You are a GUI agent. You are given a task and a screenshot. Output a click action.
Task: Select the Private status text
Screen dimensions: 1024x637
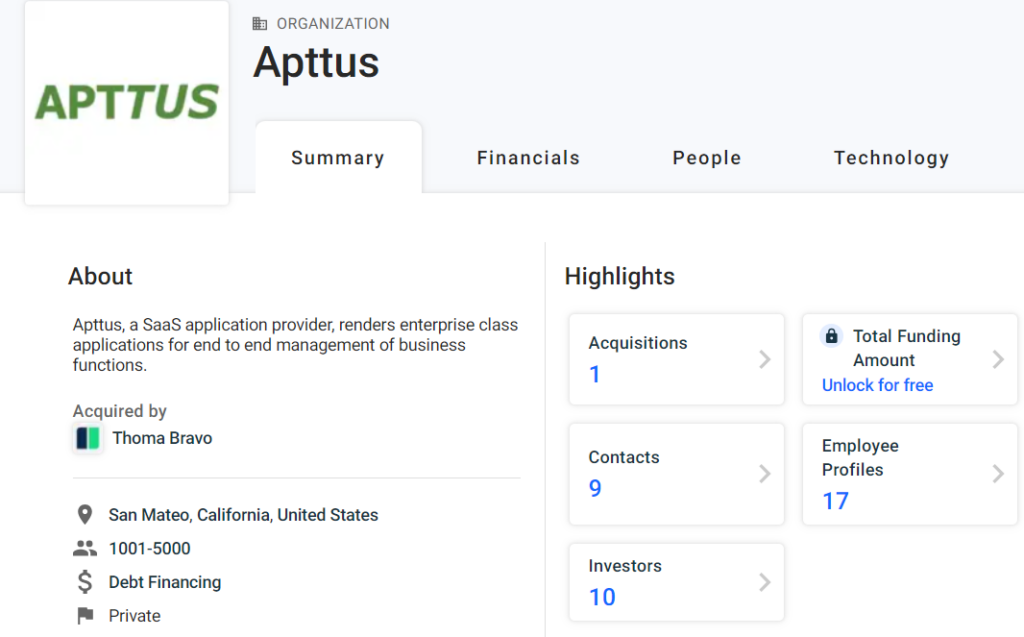135,615
